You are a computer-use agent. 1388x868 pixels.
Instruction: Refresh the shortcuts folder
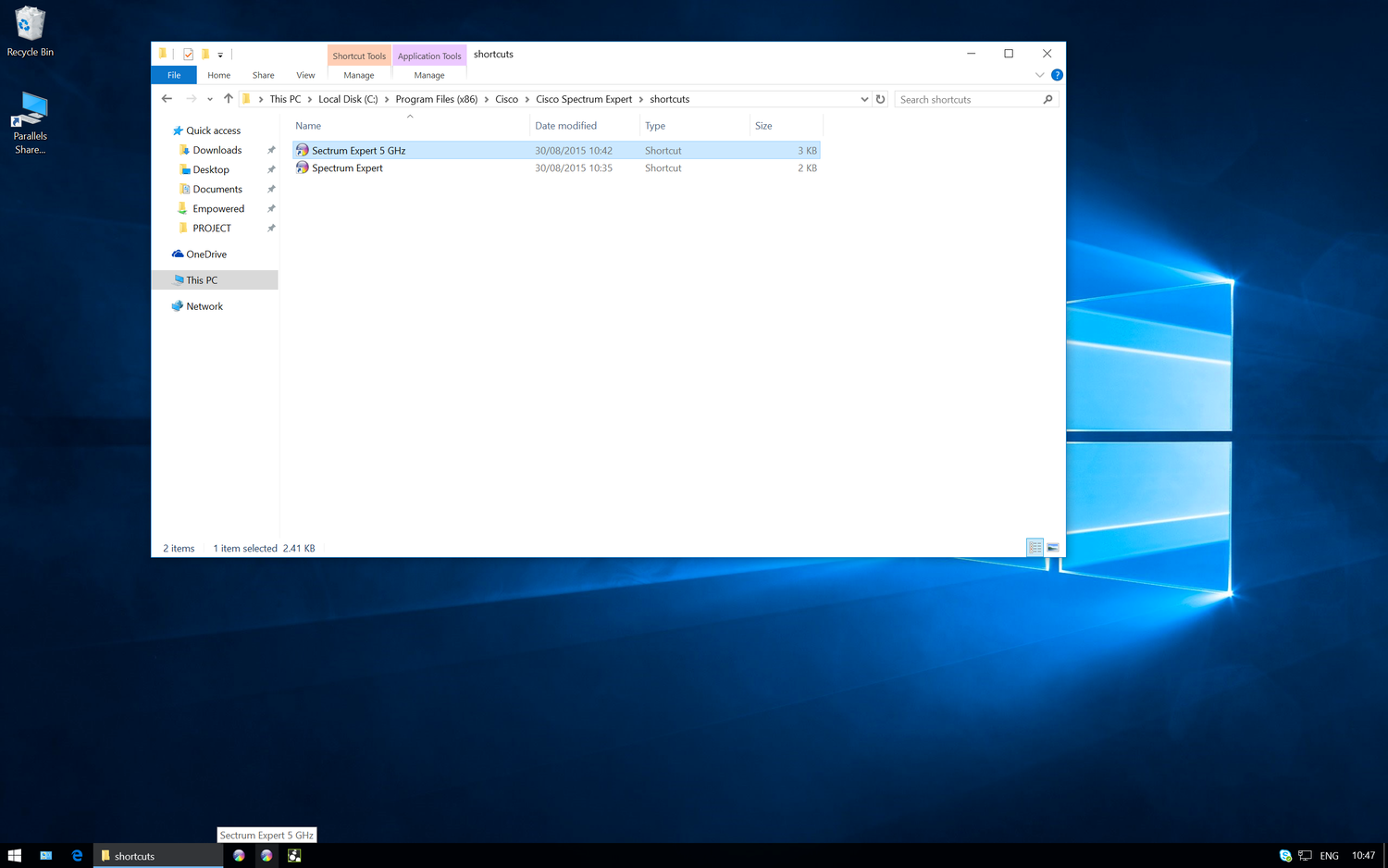[x=881, y=99]
